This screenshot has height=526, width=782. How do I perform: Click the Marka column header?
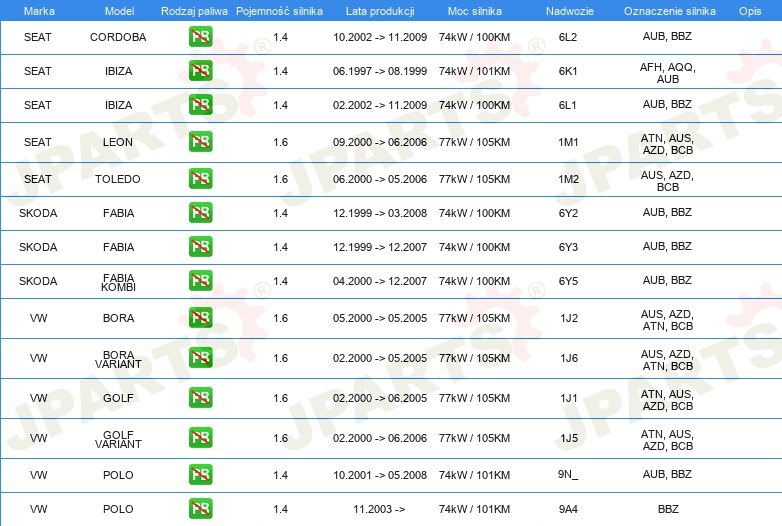tap(39, 11)
